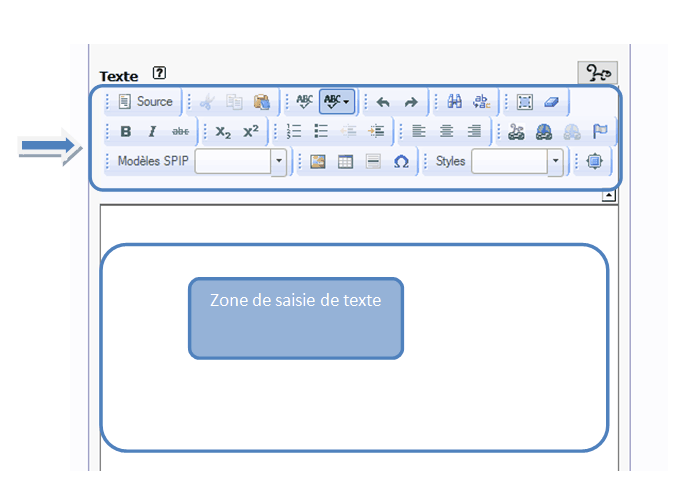
Task: Toggle italic formatting
Action: (x=152, y=131)
